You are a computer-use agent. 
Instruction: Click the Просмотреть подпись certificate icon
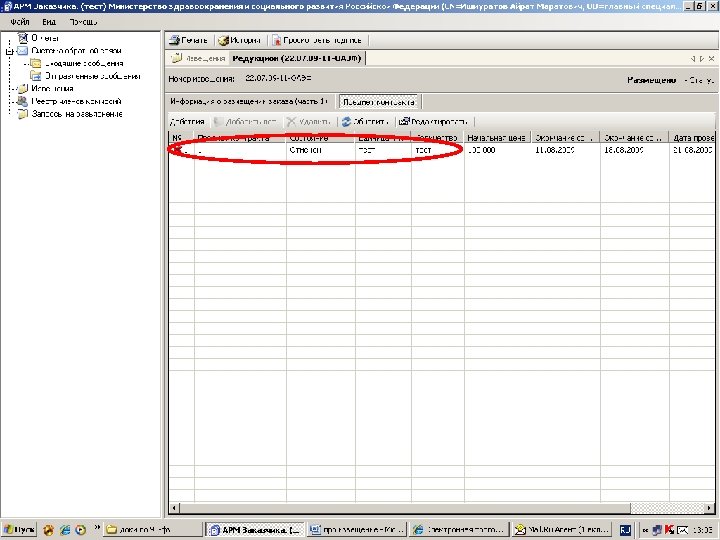click(276, 40)
